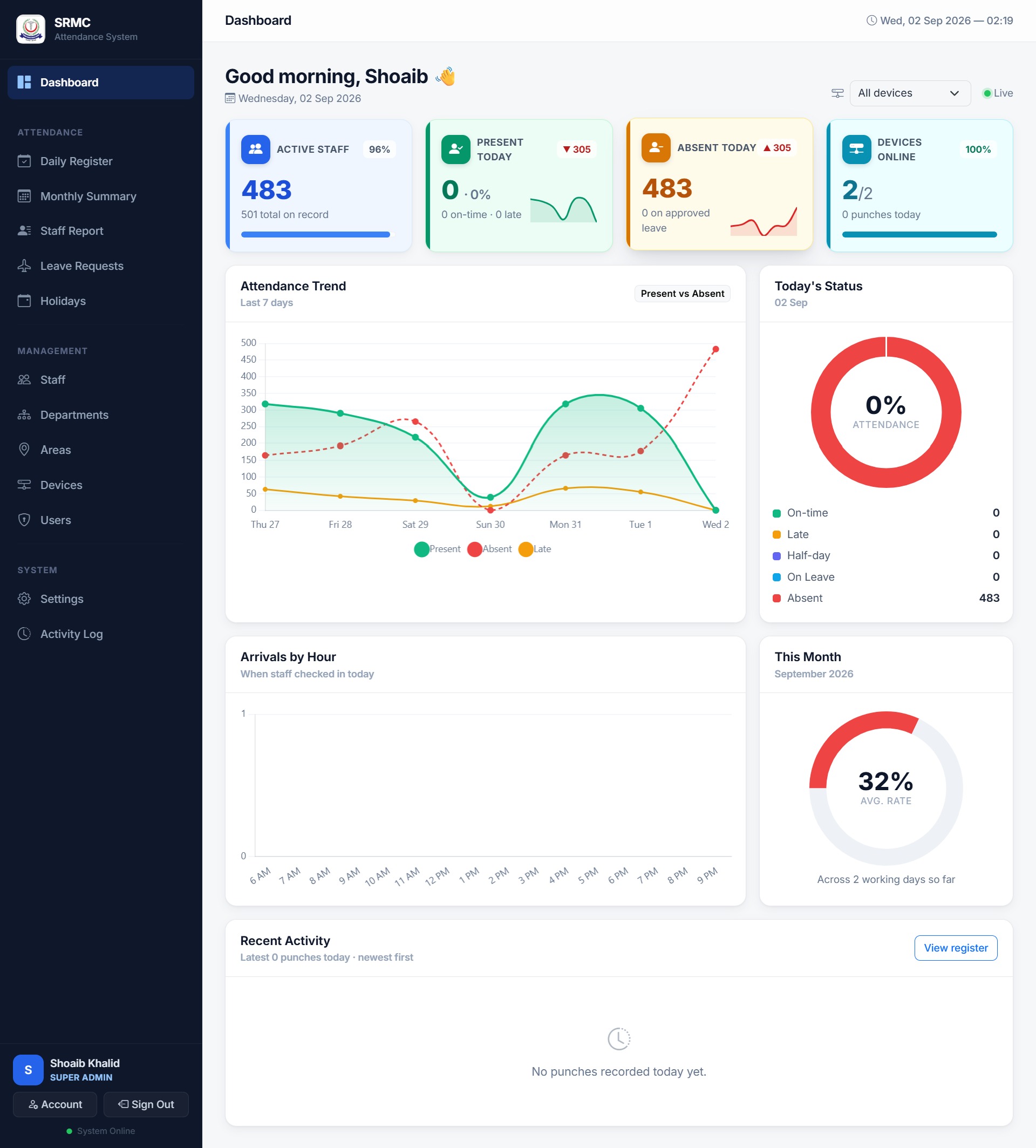Click the red On-time/Absent legend swatch for Absent
This screenshot has width=1036, height=1148.
point(776,599)
